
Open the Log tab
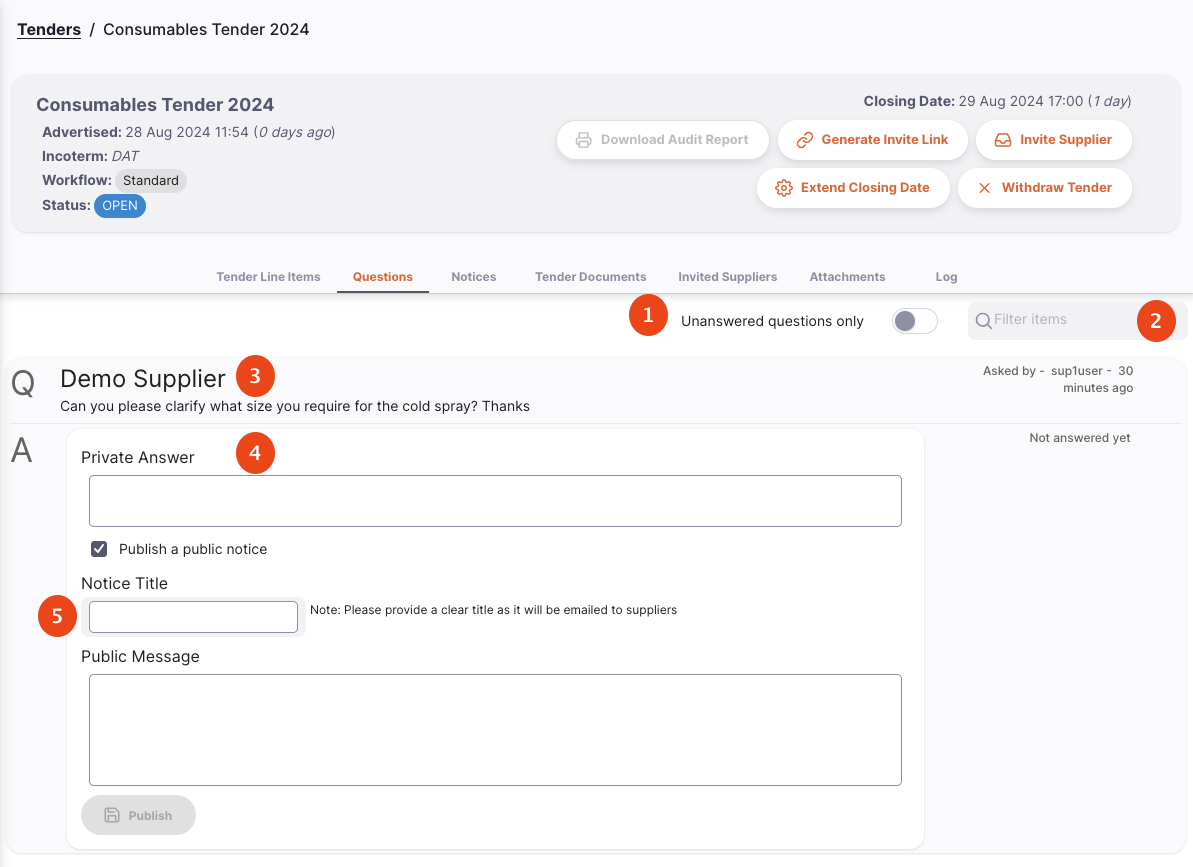[946, 277]
